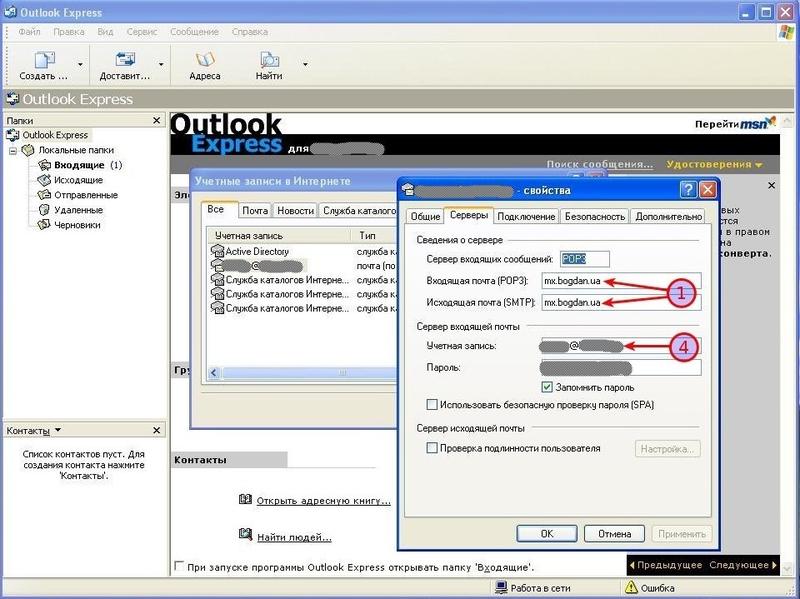Screen dimensions: 800x599
Task: Click the address book icon next to link
Action: tap(245, 499)
